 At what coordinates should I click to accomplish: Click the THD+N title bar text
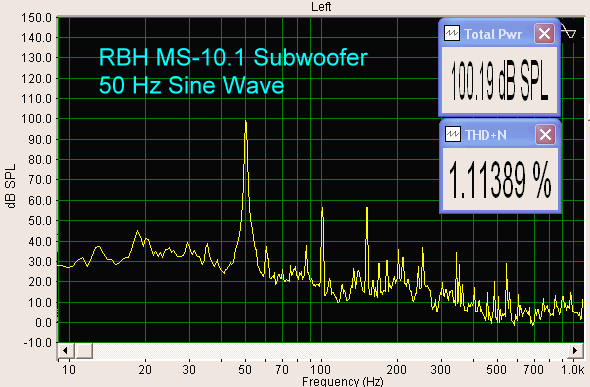pos(486,135)
